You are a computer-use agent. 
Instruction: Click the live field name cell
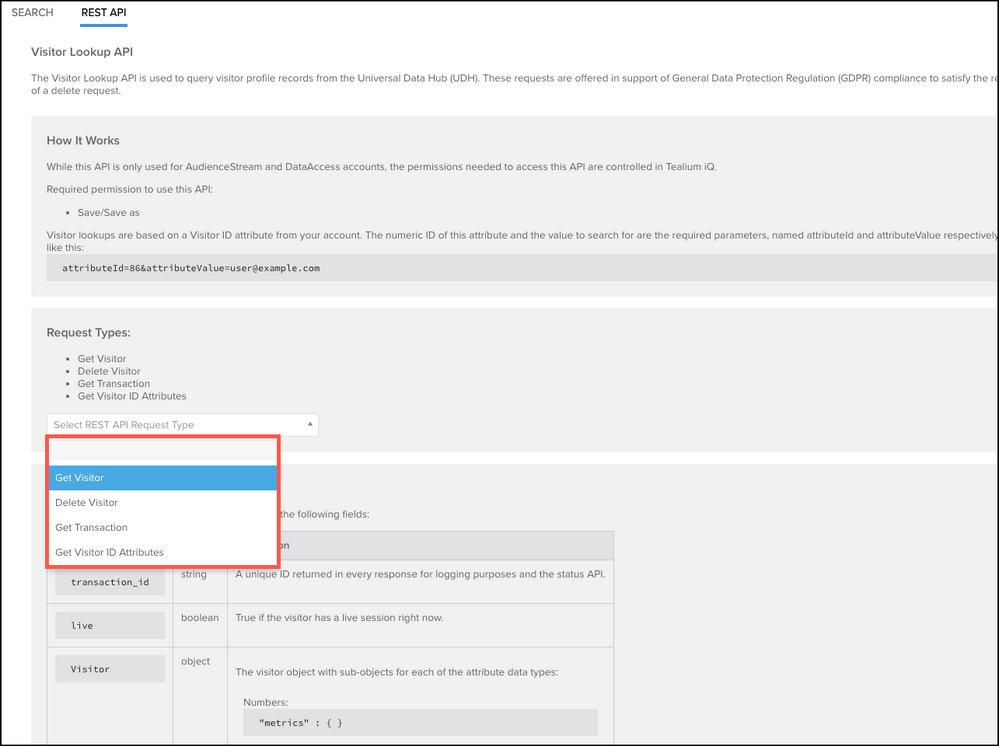(x=110, y=626)
